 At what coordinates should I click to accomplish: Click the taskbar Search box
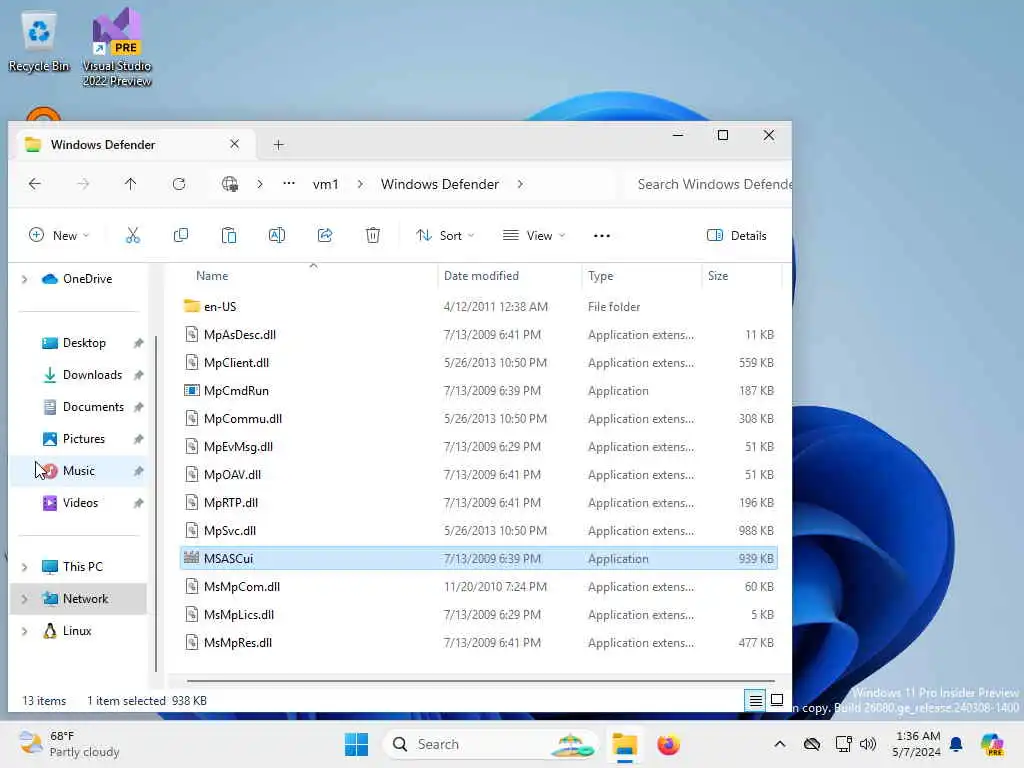click(490, 744)
